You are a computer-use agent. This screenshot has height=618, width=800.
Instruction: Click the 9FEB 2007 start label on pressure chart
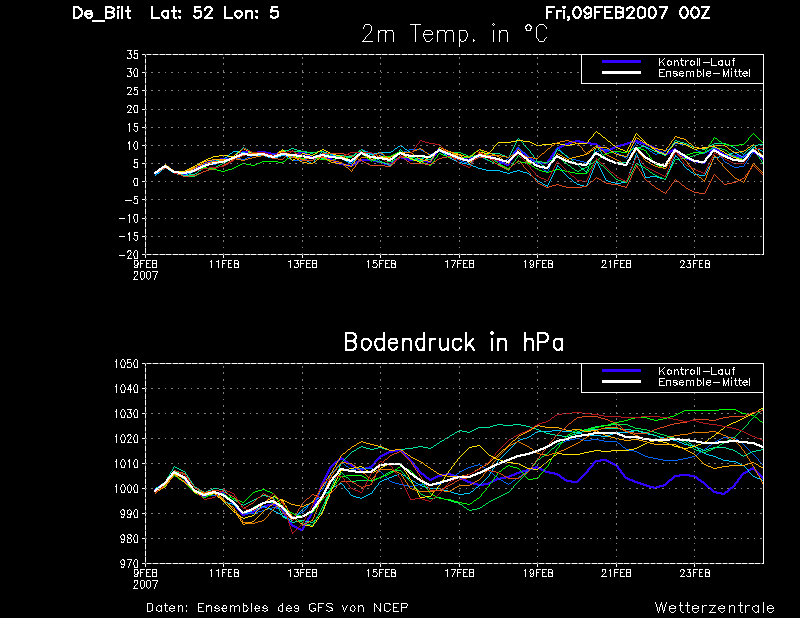coord(145,579)
